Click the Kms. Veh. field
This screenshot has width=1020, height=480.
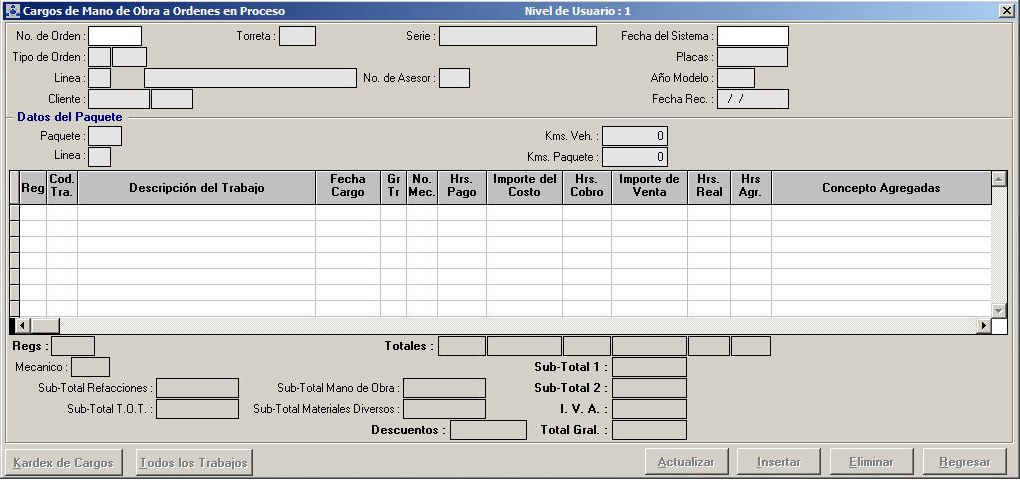(634, 136)
